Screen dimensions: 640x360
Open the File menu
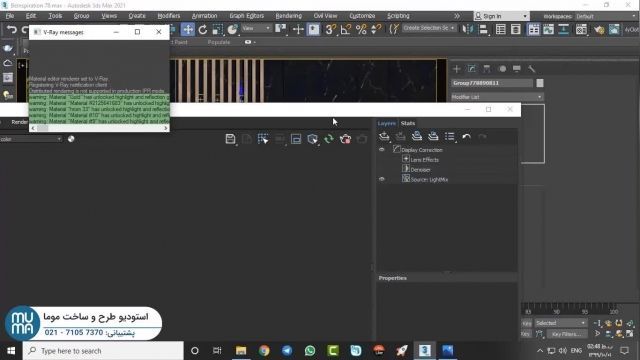[10, 16]
